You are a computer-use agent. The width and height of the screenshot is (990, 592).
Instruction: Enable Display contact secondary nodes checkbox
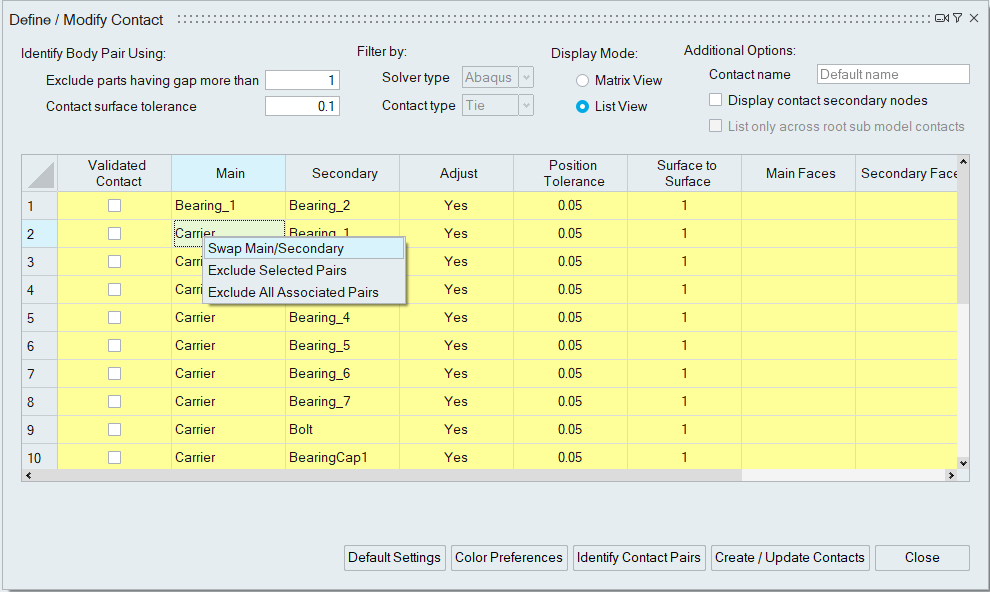pyautogui.click(x=715, y=100)
